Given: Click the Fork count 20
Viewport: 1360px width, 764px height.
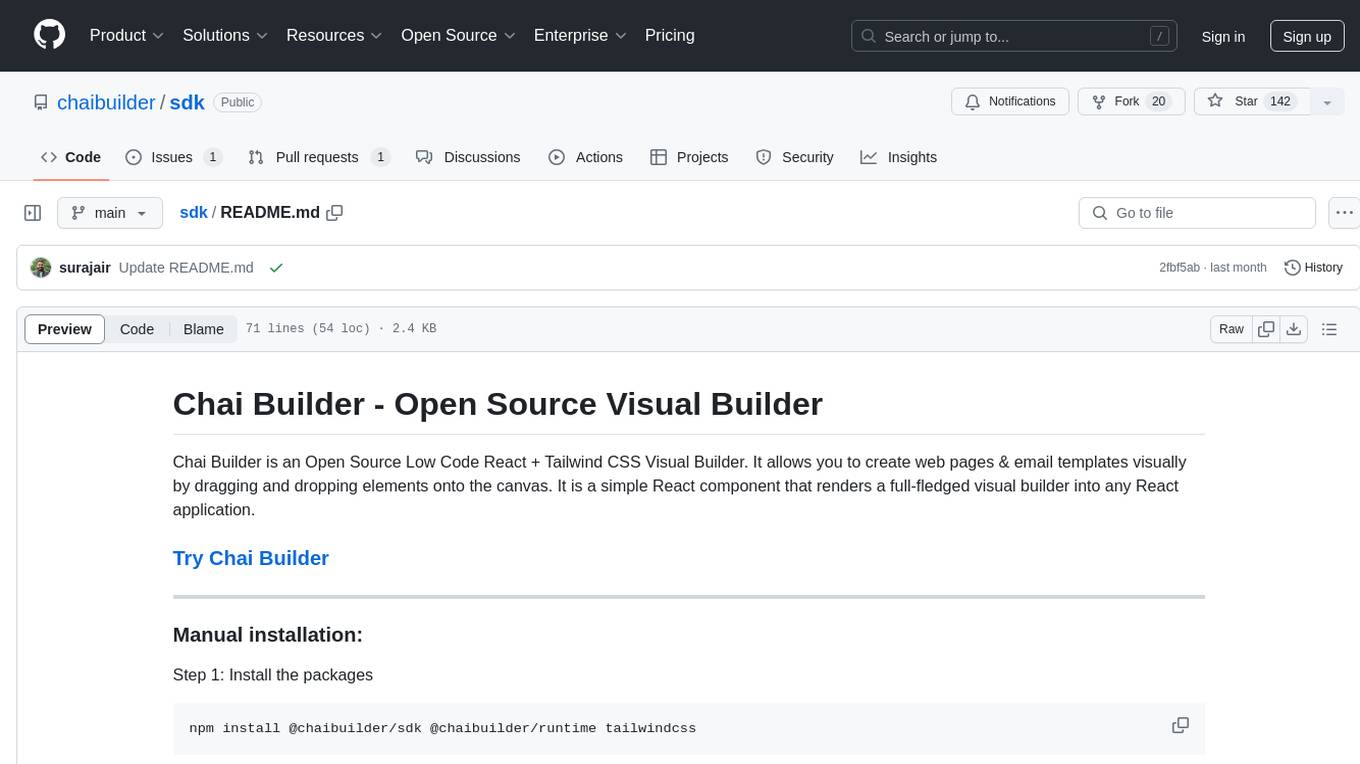Looking at the screenshot, I should coord(1159,101).
